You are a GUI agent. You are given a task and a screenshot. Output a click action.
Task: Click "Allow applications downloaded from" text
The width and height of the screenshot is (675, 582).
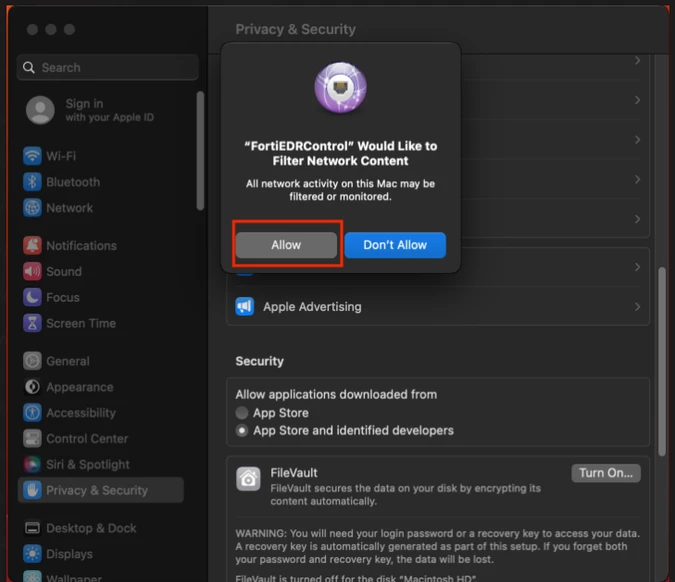336,394
